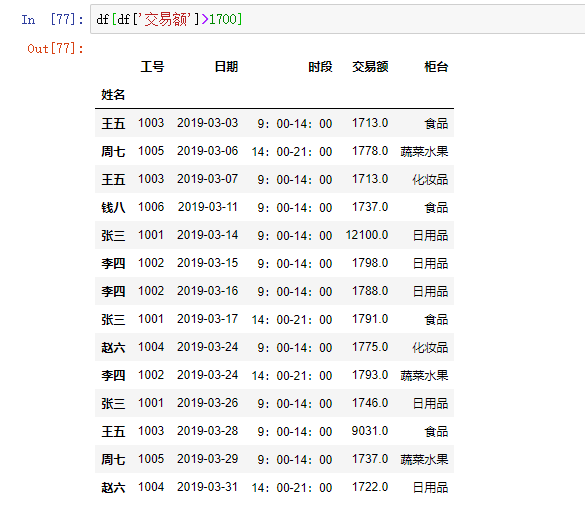Select date cell 2019-03-26
The width and height of the screenshot is (585, 510).
[207, 403]
